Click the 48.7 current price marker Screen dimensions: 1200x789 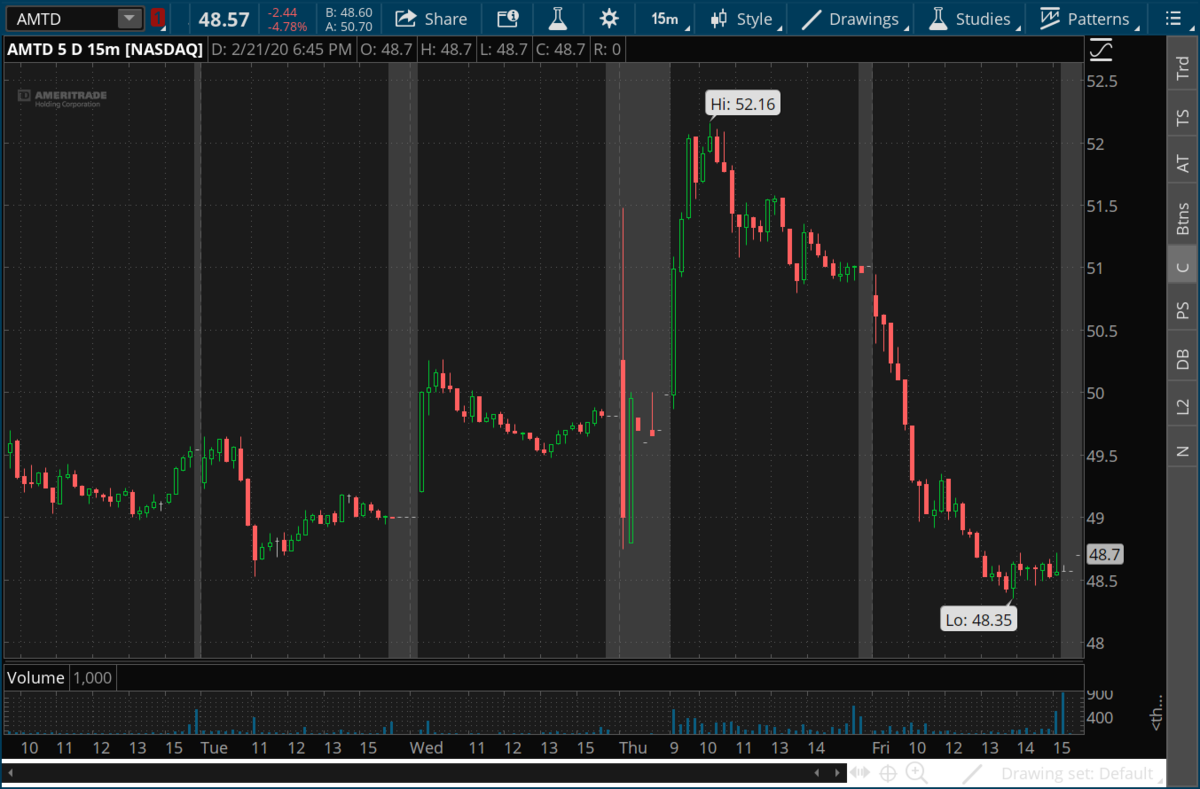1105,554
